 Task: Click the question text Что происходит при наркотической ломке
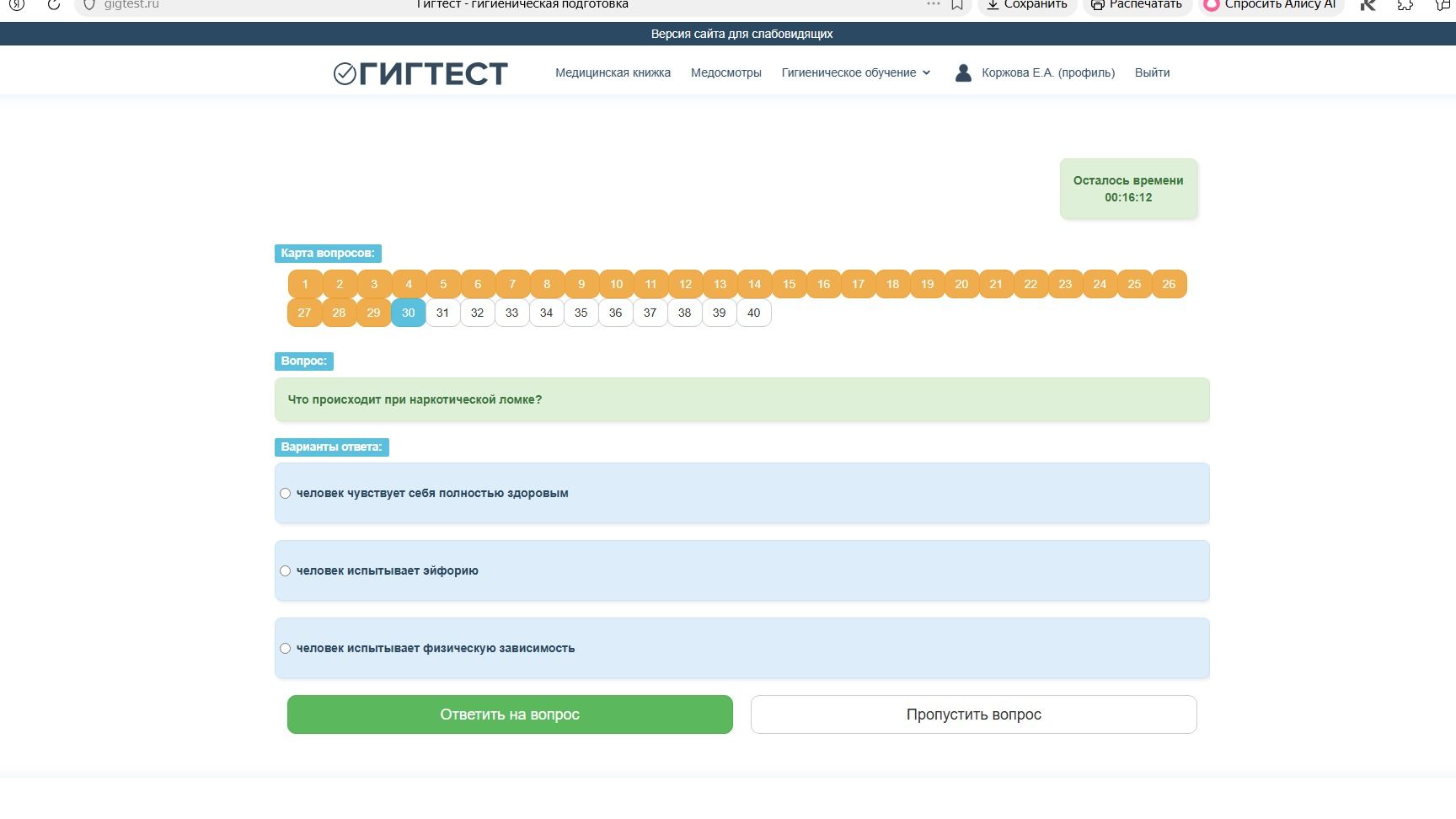pyautogui.click(x=415, y=399)
